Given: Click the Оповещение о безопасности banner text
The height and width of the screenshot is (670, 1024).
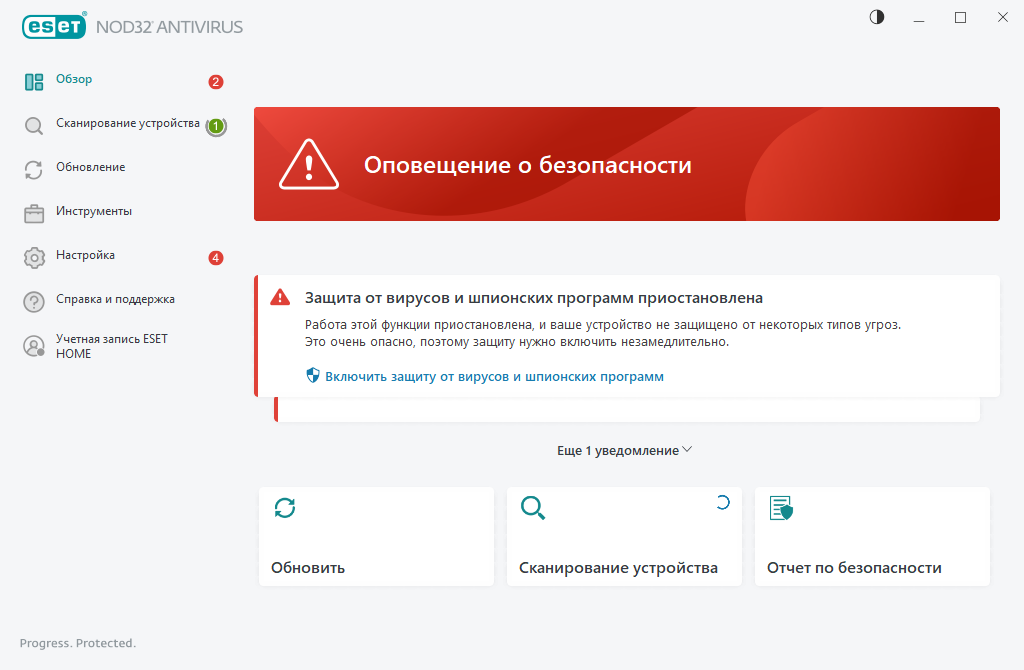Looking at the screenshot, I should point(528,165).
